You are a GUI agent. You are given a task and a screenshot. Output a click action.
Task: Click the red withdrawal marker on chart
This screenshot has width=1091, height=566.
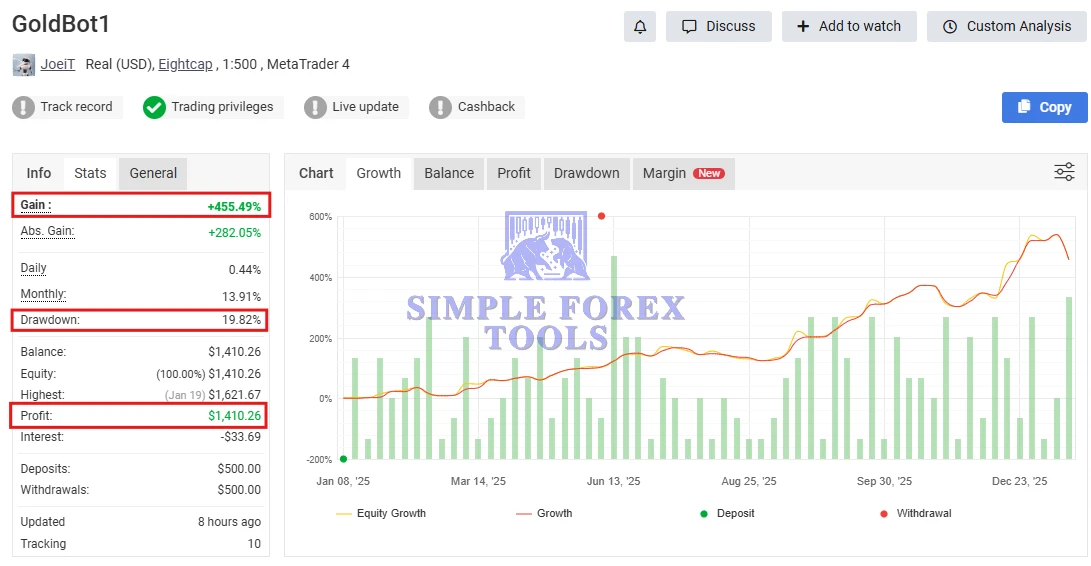coord(601,216)
